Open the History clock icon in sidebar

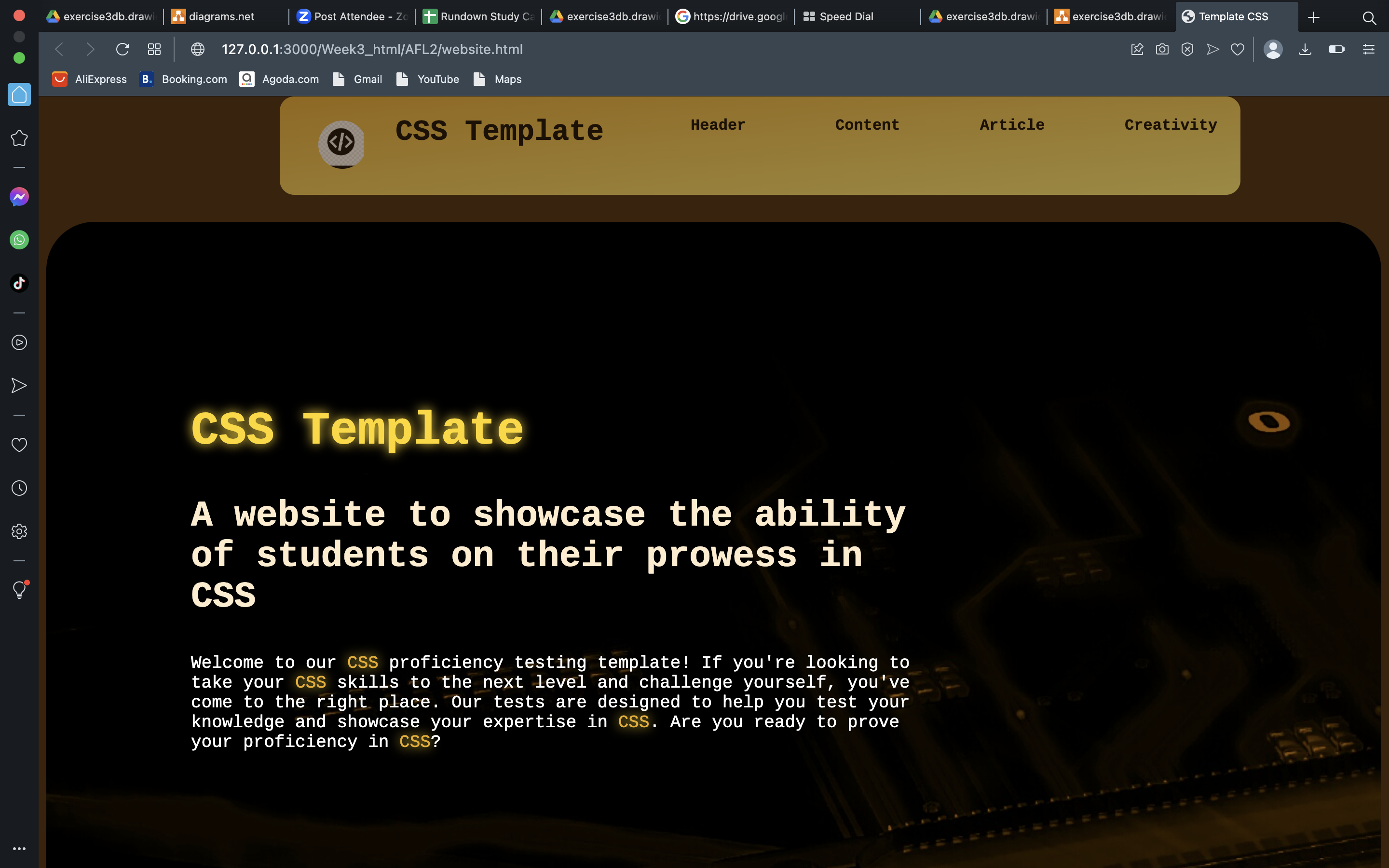[x=19, y=488]
